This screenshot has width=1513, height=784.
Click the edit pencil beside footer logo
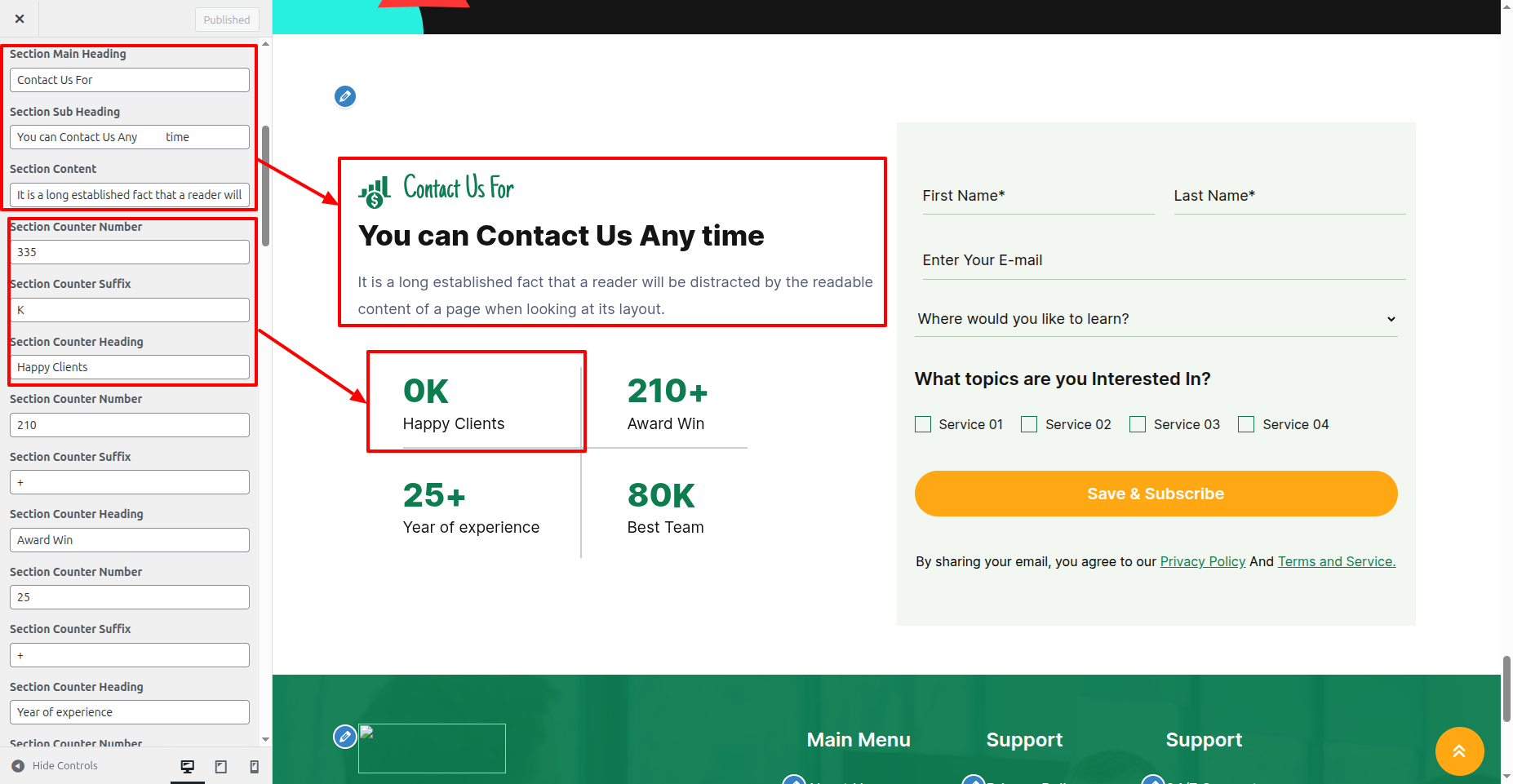345,737
